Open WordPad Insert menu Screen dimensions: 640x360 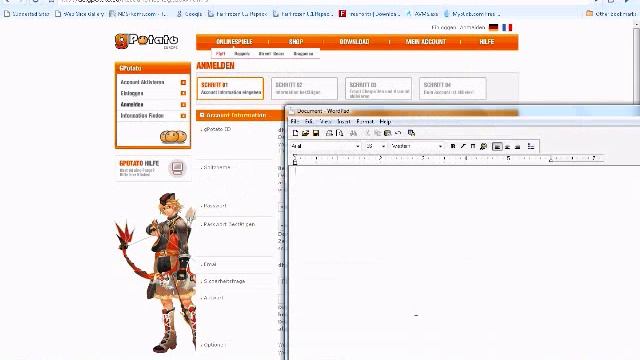(344, 122)
